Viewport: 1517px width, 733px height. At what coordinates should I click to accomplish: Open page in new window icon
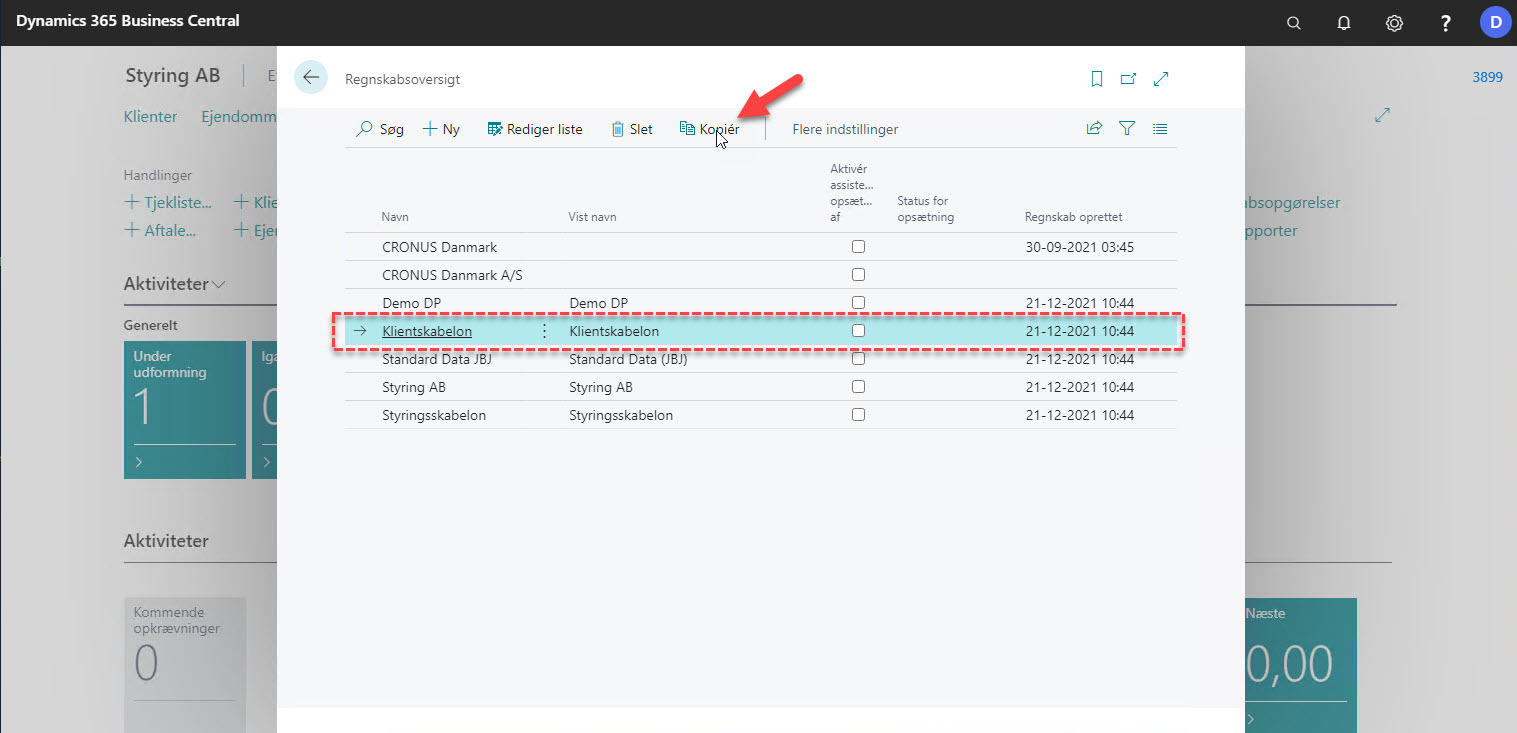click(1128, 79)
